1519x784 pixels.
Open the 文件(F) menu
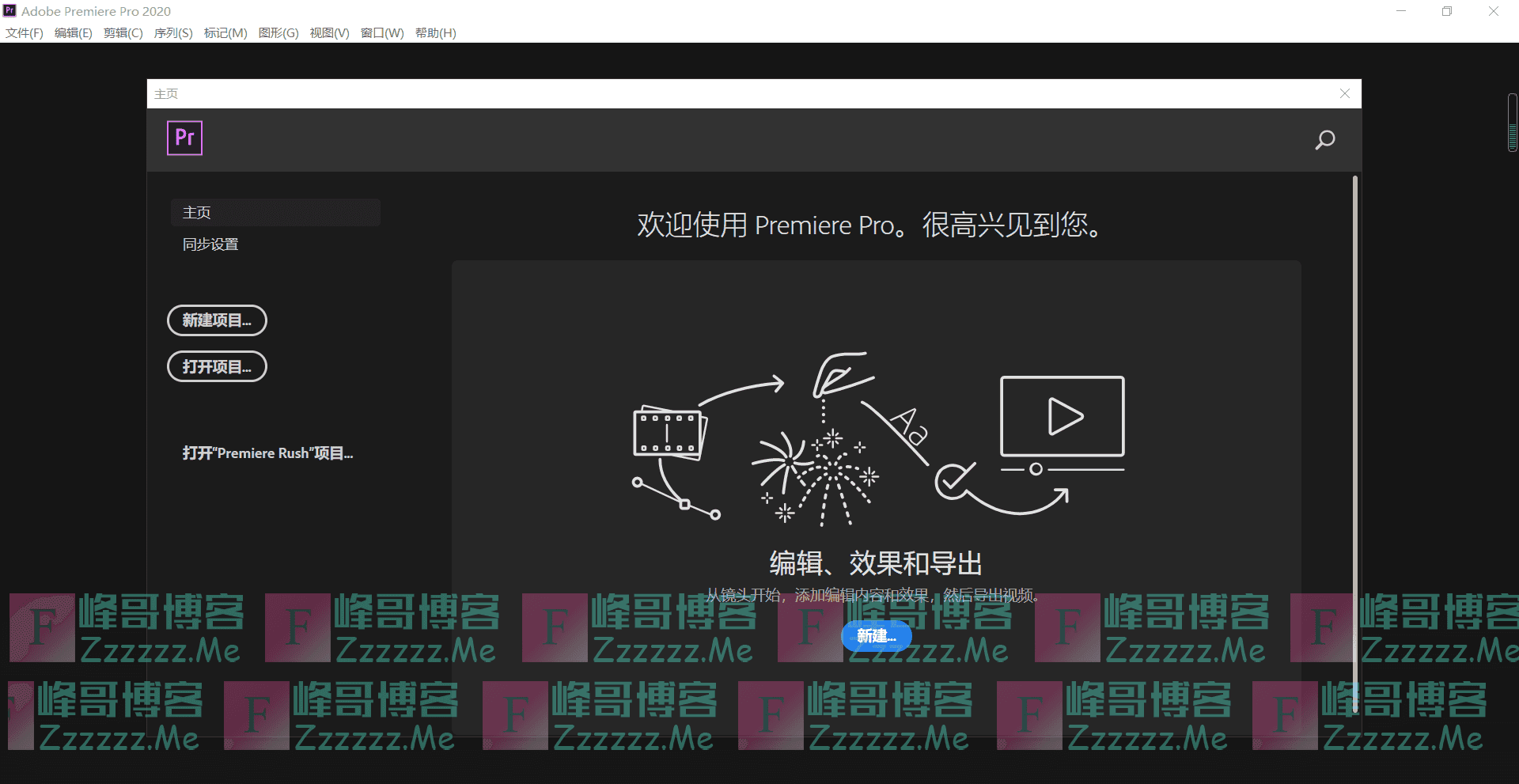tap(25, 33)
